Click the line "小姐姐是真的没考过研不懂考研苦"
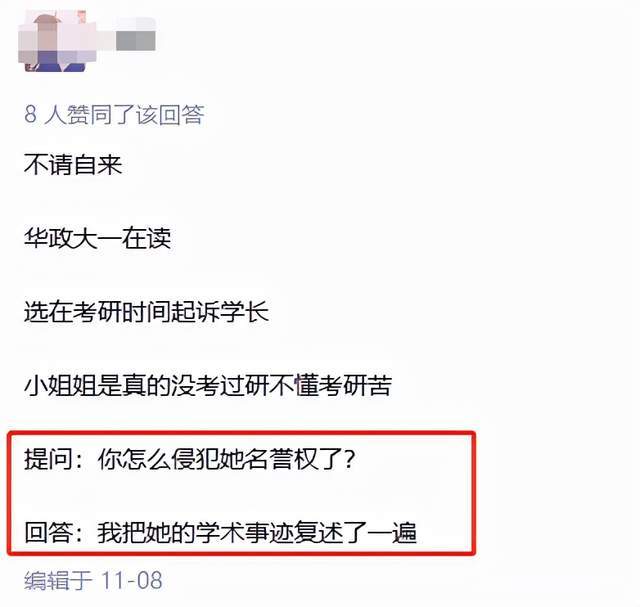The height and width of the screenshot is (607, 640). (x=208, y=385)
